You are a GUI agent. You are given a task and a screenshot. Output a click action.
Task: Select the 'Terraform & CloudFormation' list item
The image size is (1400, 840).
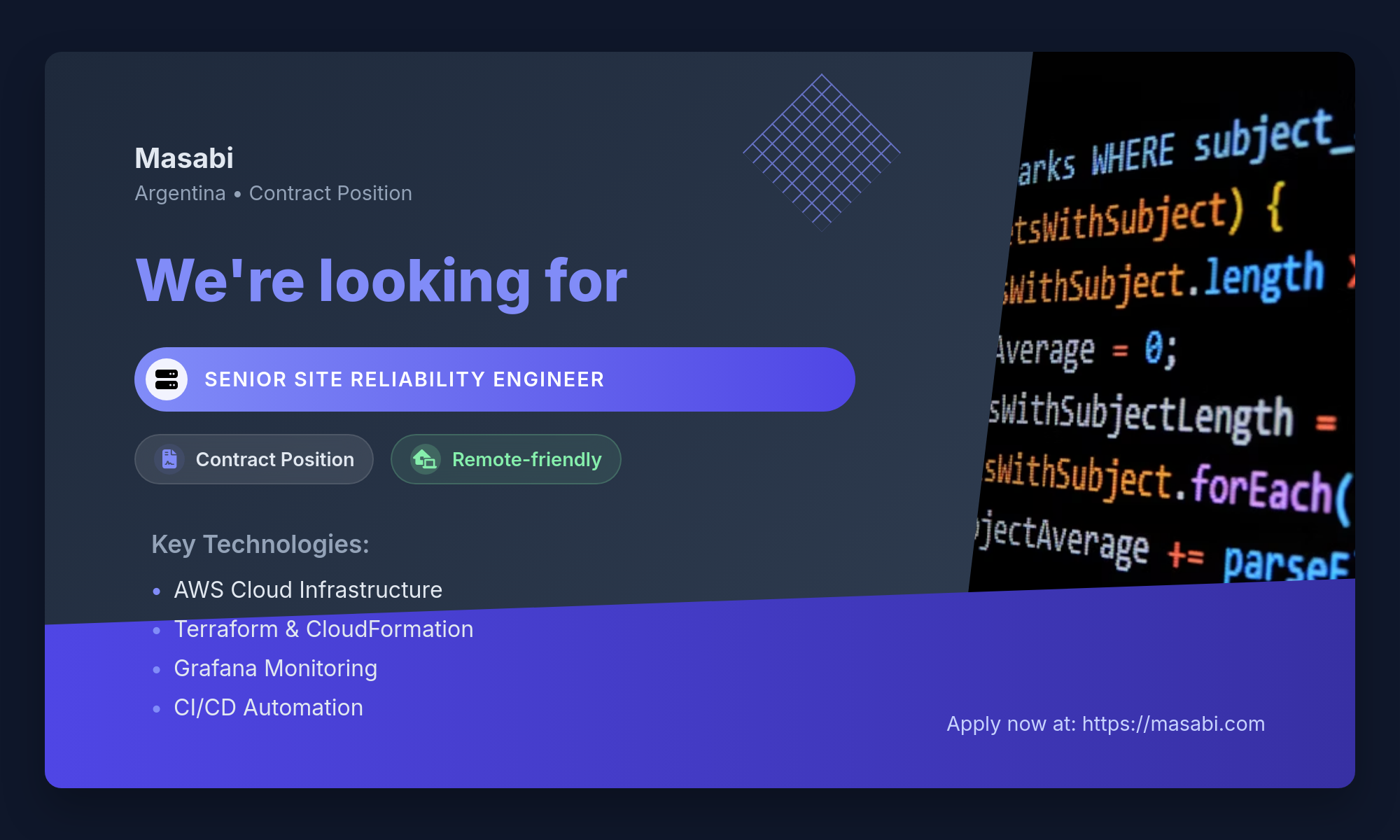coord(323,629)
